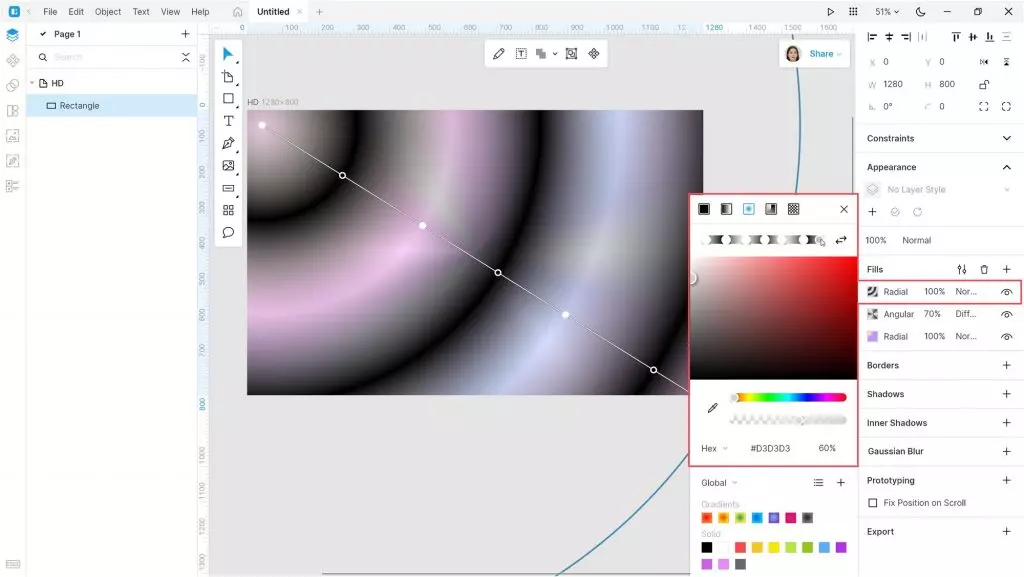This screenshot has height=577, width=1024.
Task: Delete fills using trash icon
Action: pyautogui.click(x=984, y=269)
